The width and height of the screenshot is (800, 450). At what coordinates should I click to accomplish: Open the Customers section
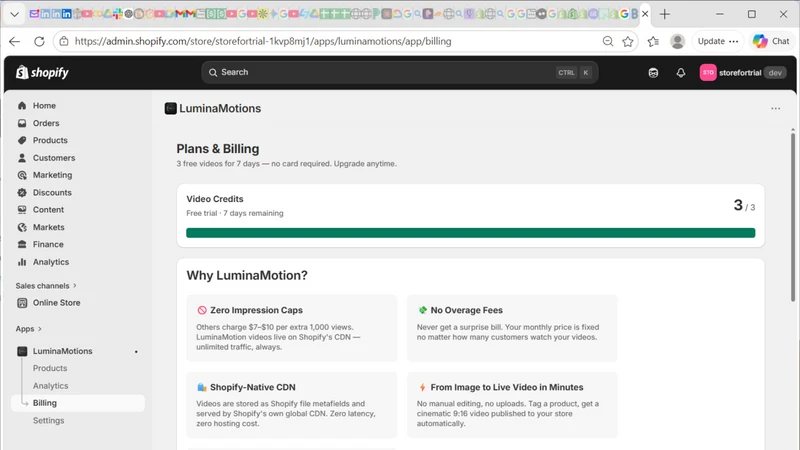coord(54,158)
